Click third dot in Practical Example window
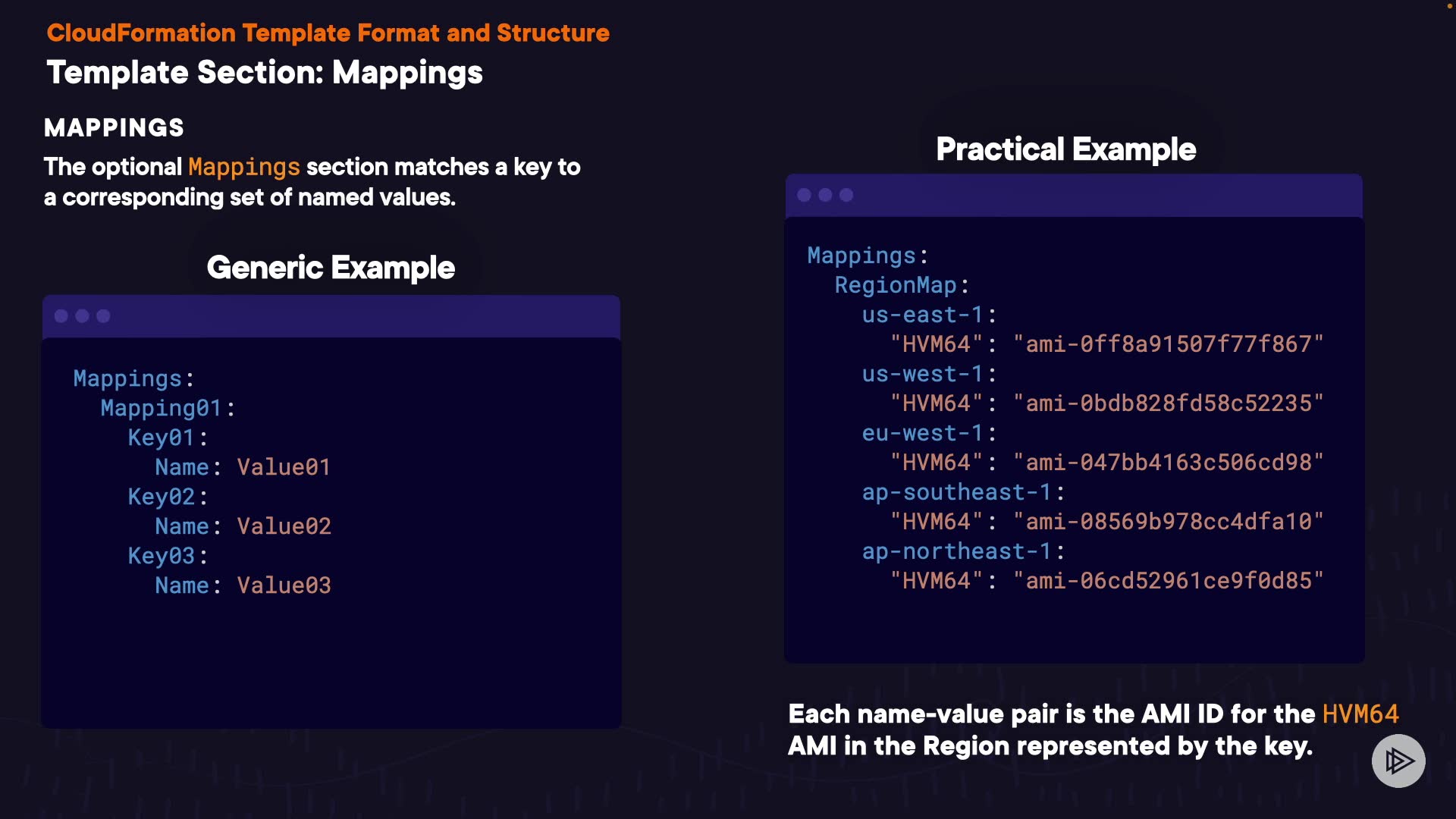This screenshot has width=1456, height=819. coord(847,196)
